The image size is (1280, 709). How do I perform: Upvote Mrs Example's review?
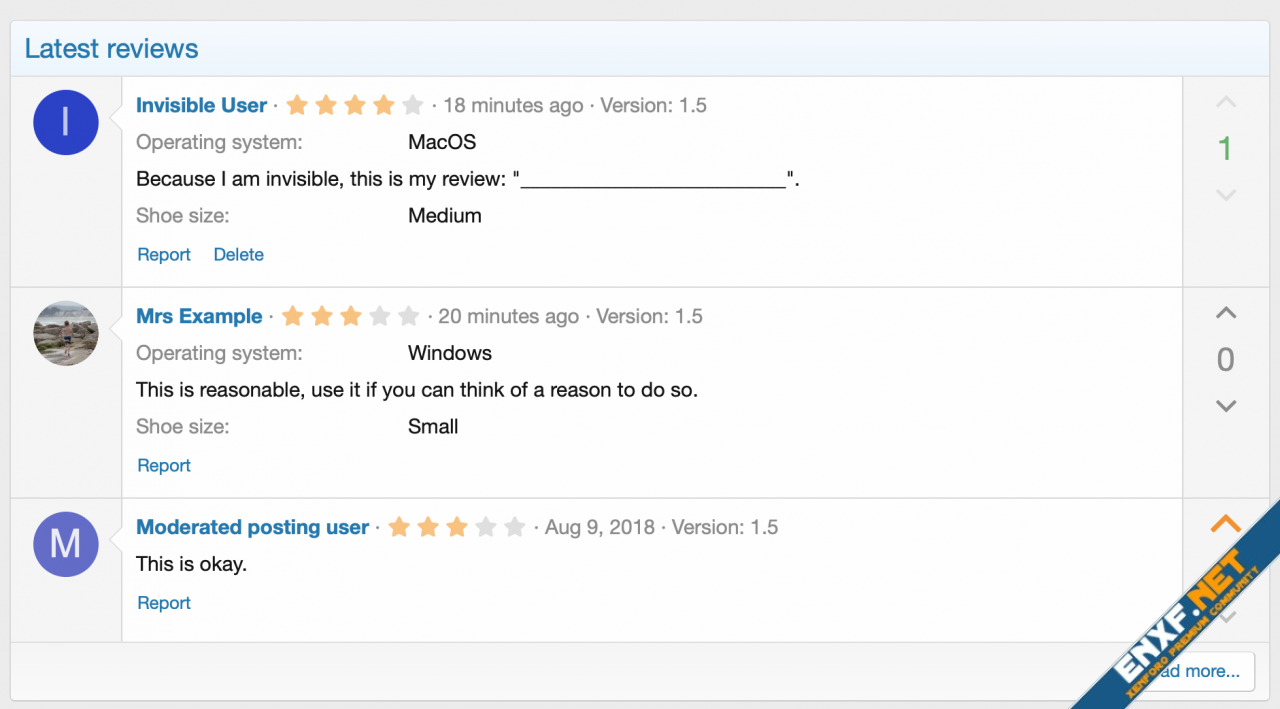pos(1226,313)
